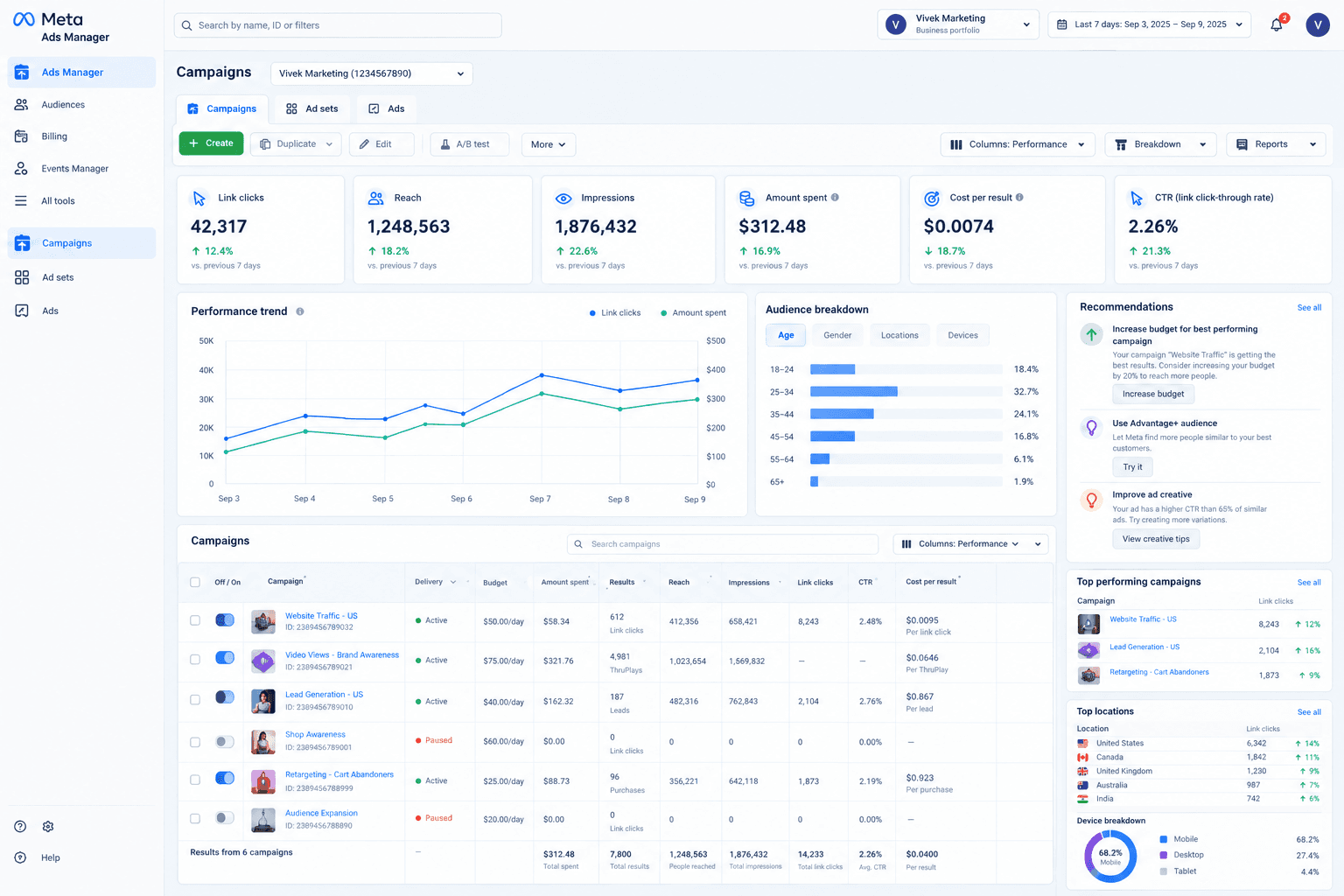Click the Billing icon in sidebar

tap(21, 136)
